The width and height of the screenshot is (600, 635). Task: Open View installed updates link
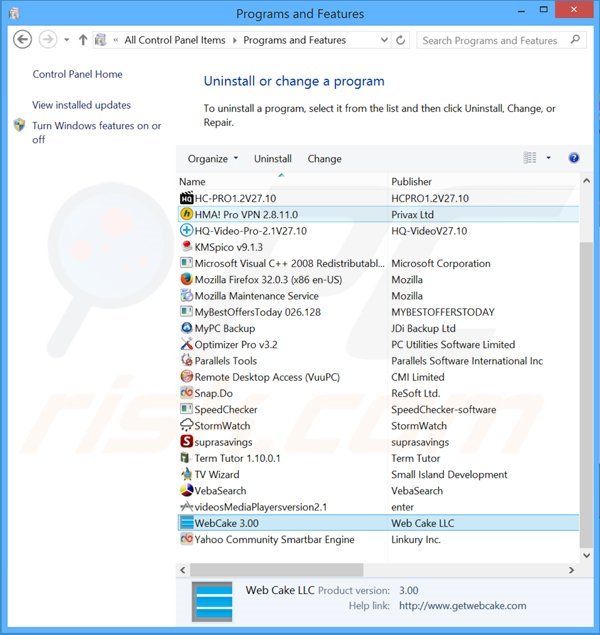[81, 105]
